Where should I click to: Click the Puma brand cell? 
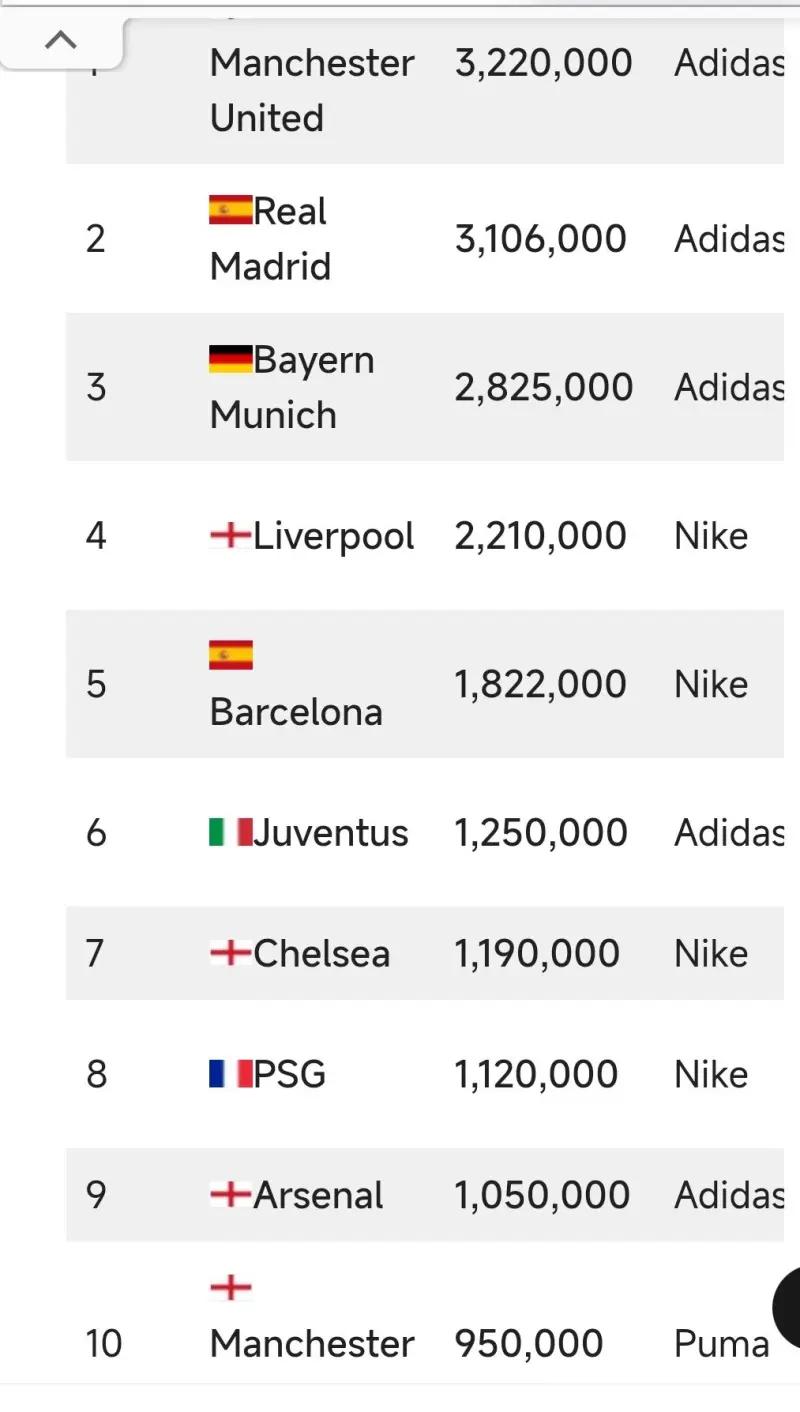(721, 1344)
